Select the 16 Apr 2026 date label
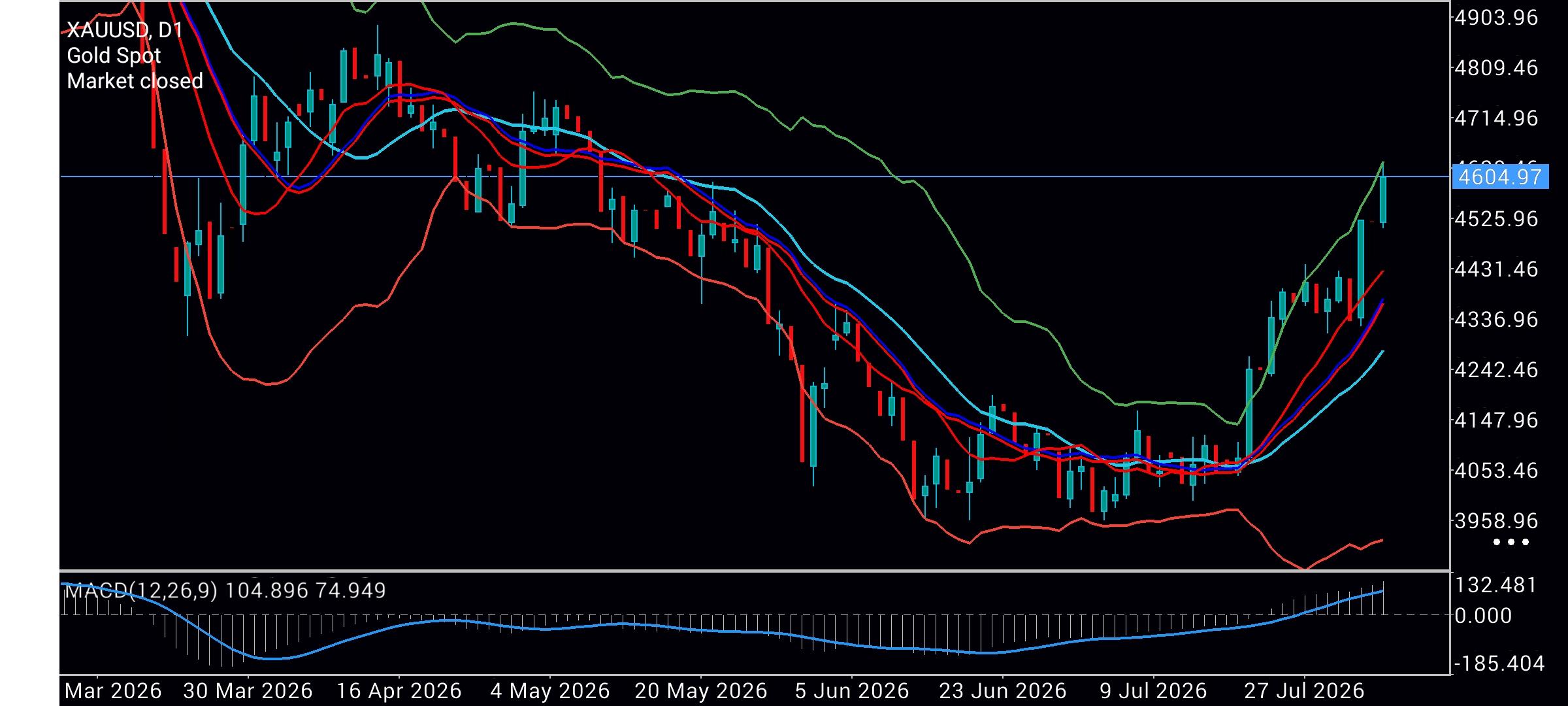1568x706 pixels. (x=399, y=691)
